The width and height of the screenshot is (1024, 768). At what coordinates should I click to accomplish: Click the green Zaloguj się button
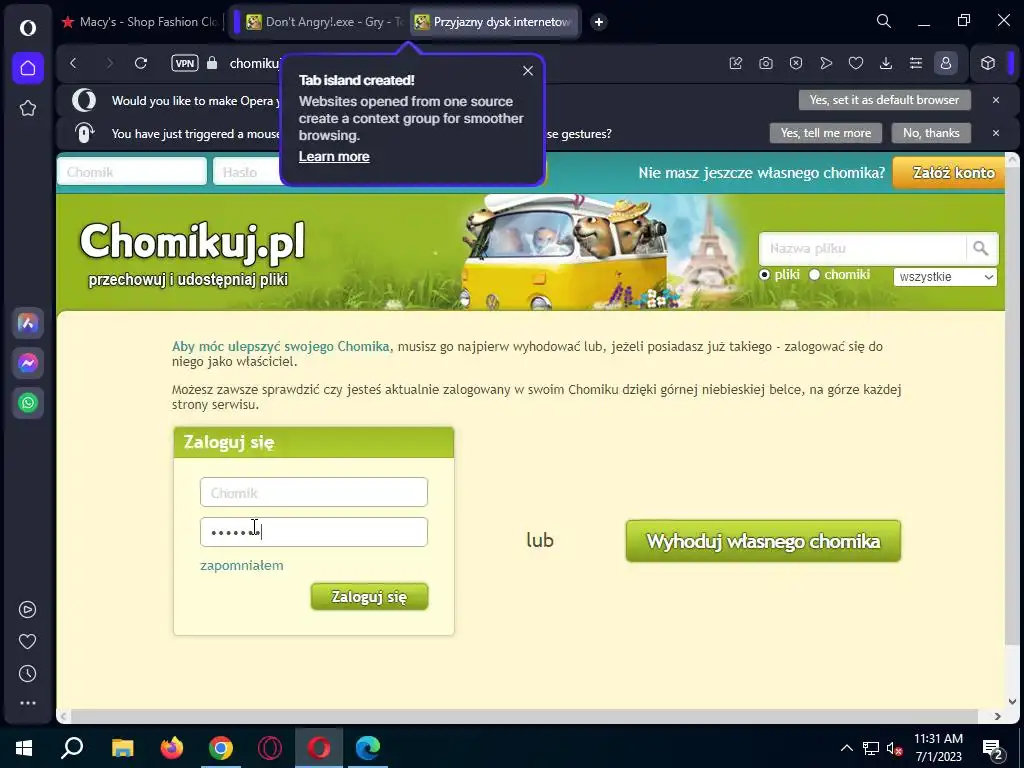369,597
